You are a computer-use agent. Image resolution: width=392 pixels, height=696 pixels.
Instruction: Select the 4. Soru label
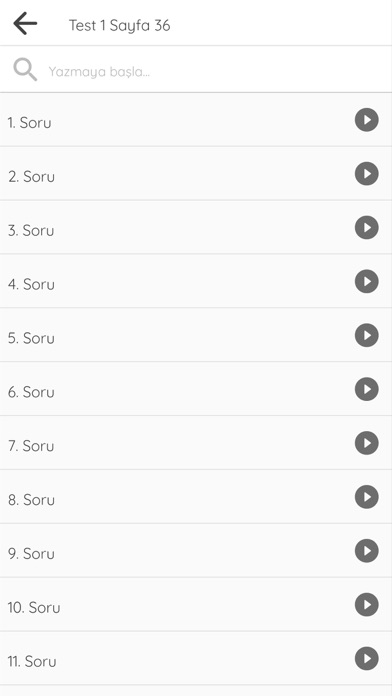(x=31, y=284)
